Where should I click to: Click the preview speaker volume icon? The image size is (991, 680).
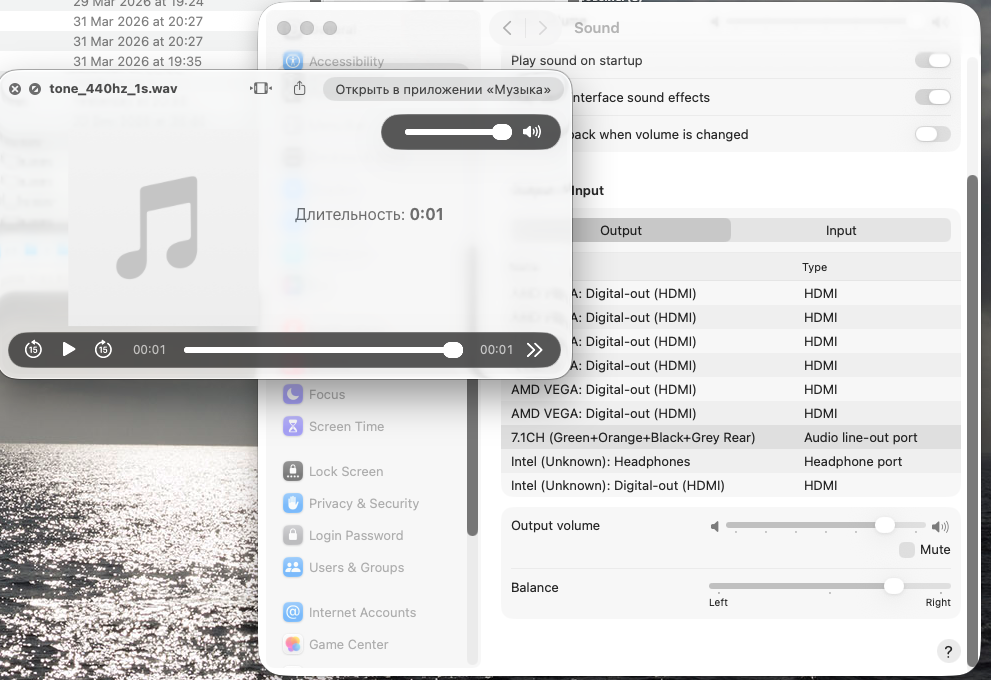coord(532,131)
